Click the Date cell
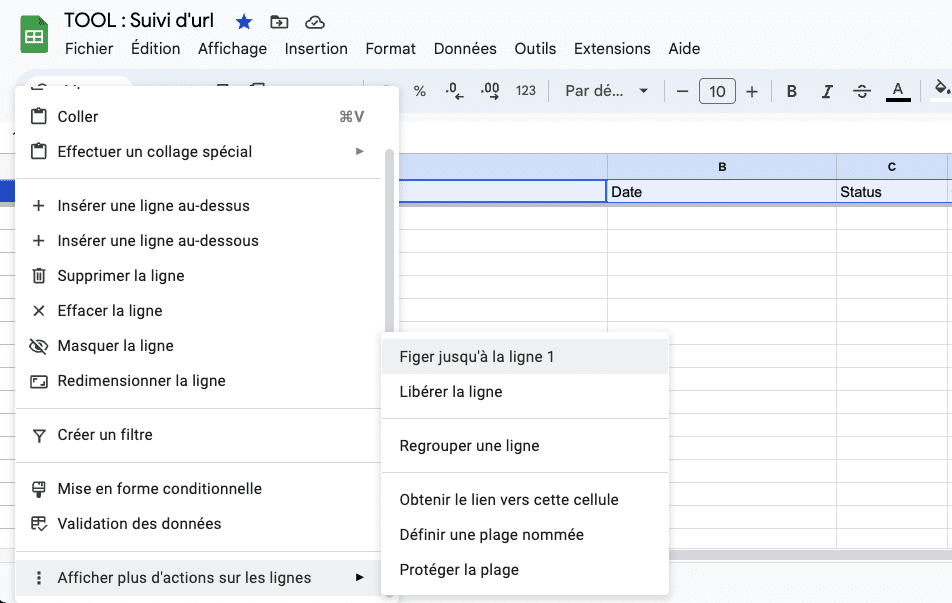 [722, 192]
